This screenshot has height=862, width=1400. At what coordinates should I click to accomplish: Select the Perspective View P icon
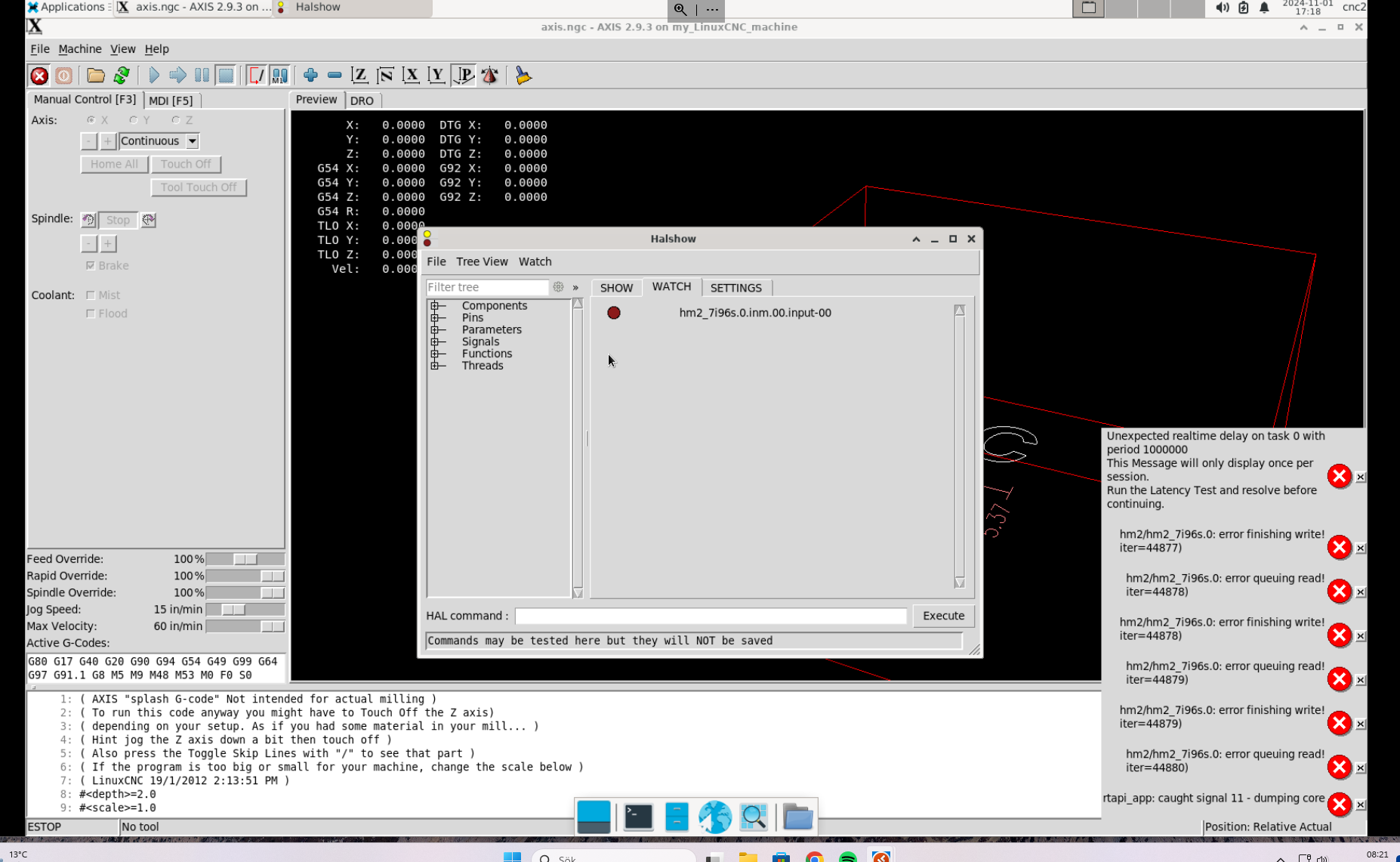point(463,76)
